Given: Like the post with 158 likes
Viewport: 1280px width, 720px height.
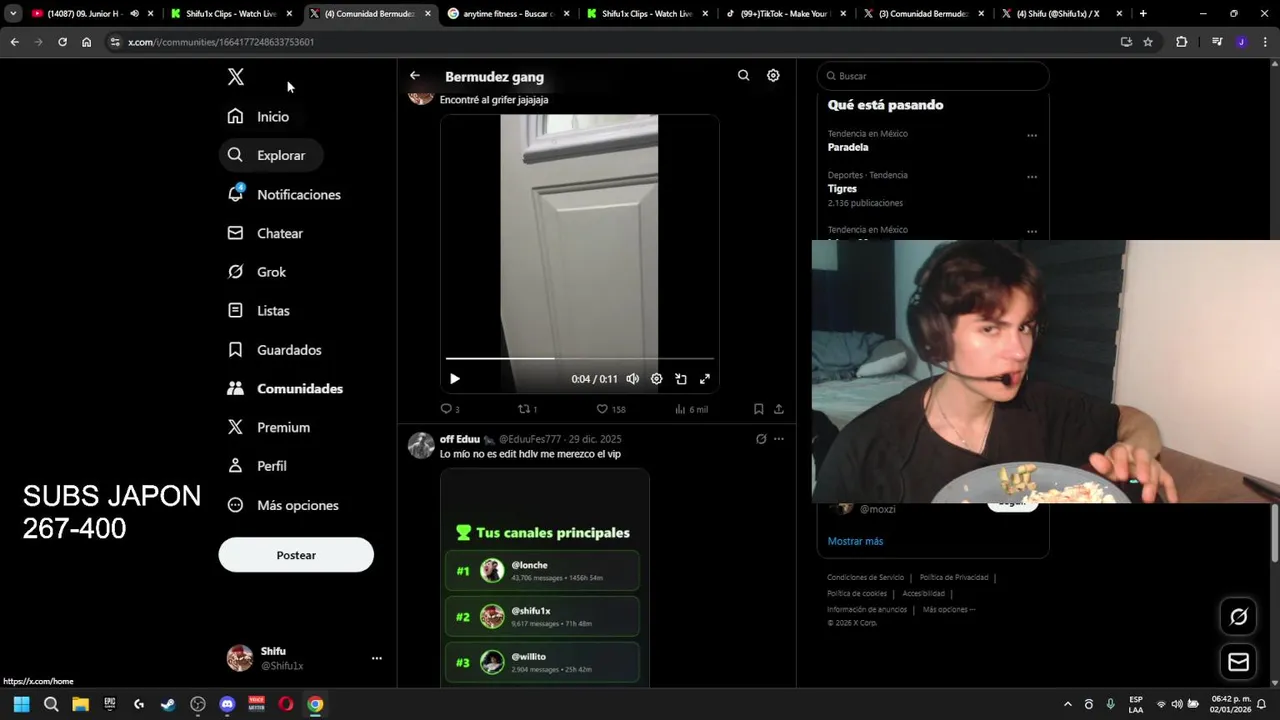Looking at the screenshot, I should [x=610, y=409].
